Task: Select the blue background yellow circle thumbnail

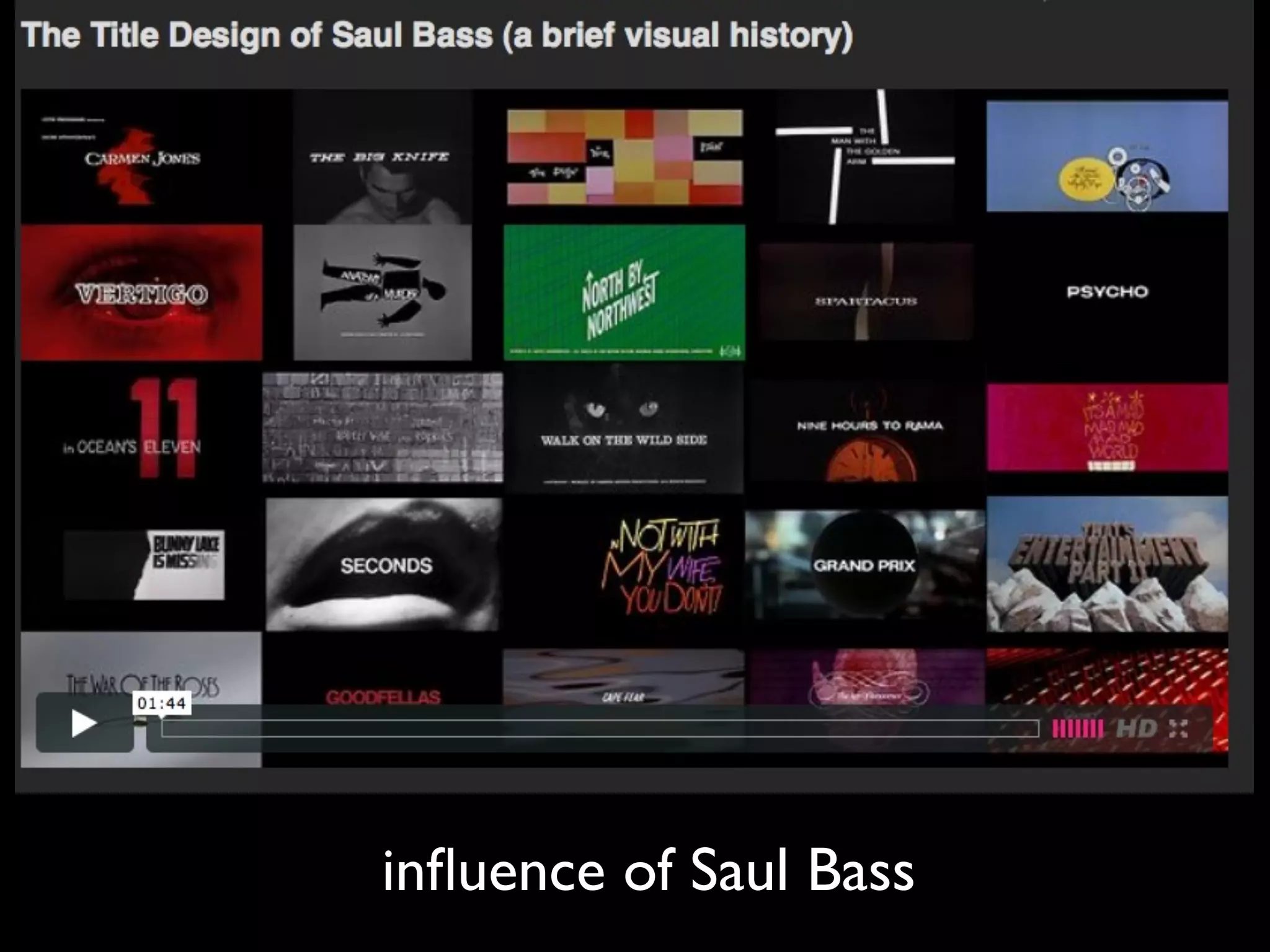Action: point(1107,156)
